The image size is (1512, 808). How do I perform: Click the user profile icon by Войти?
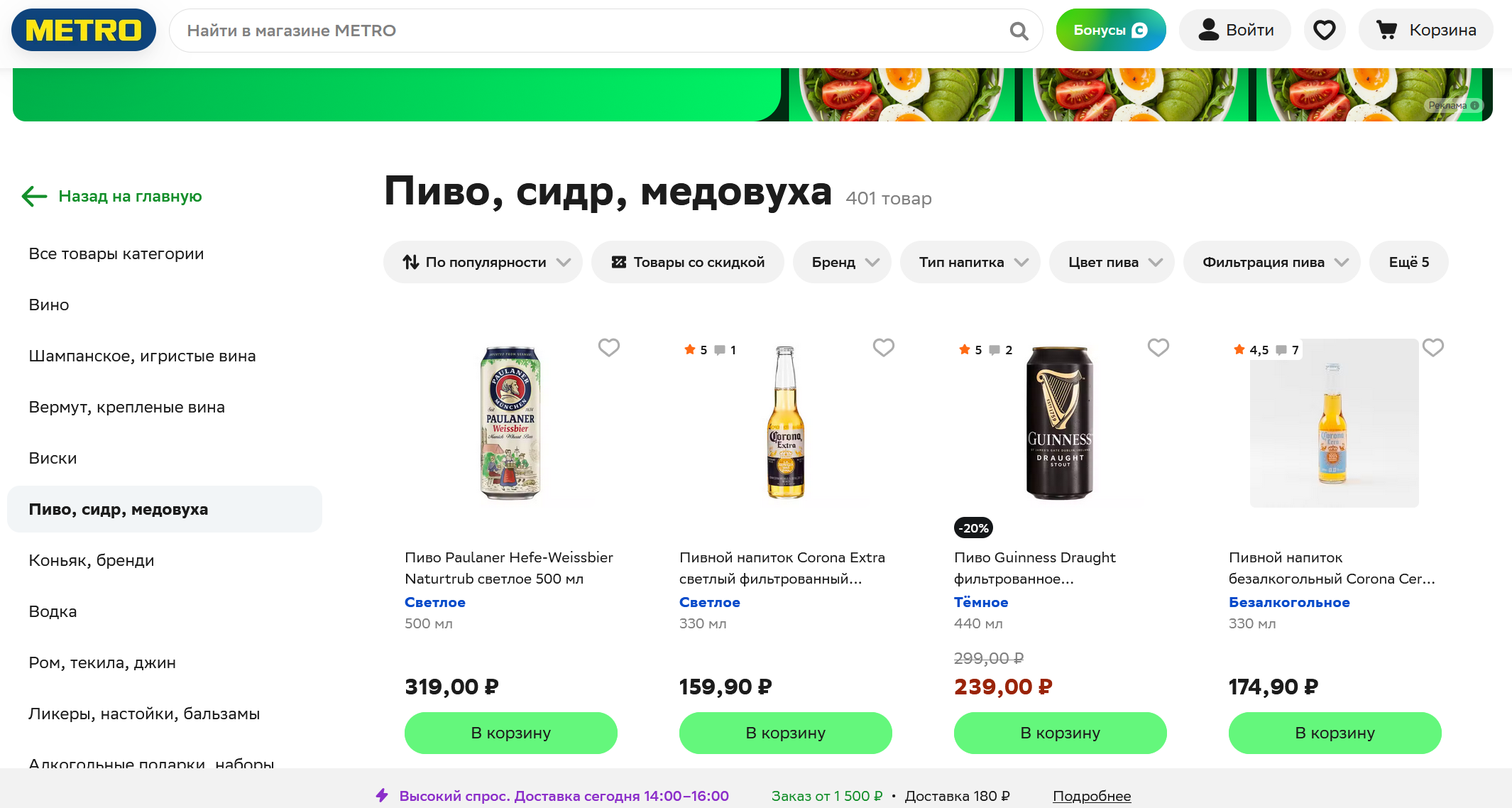pyautogui.click(x=1208, y=30)
